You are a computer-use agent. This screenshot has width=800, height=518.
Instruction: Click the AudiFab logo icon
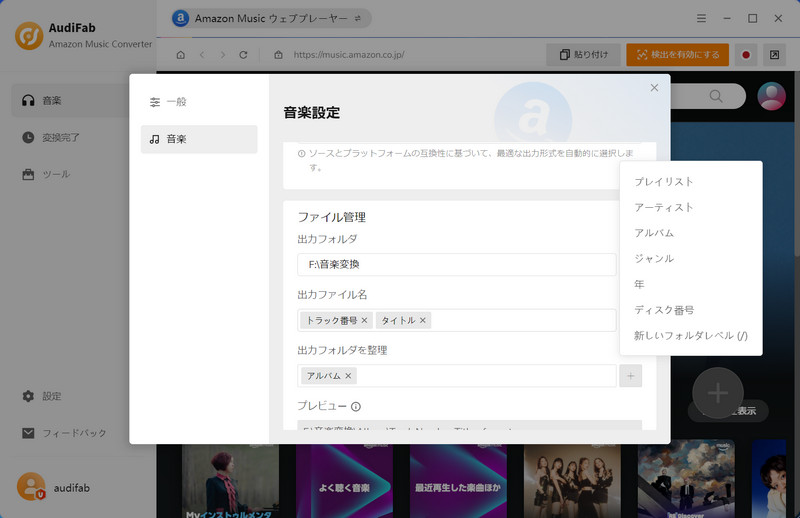29,35
